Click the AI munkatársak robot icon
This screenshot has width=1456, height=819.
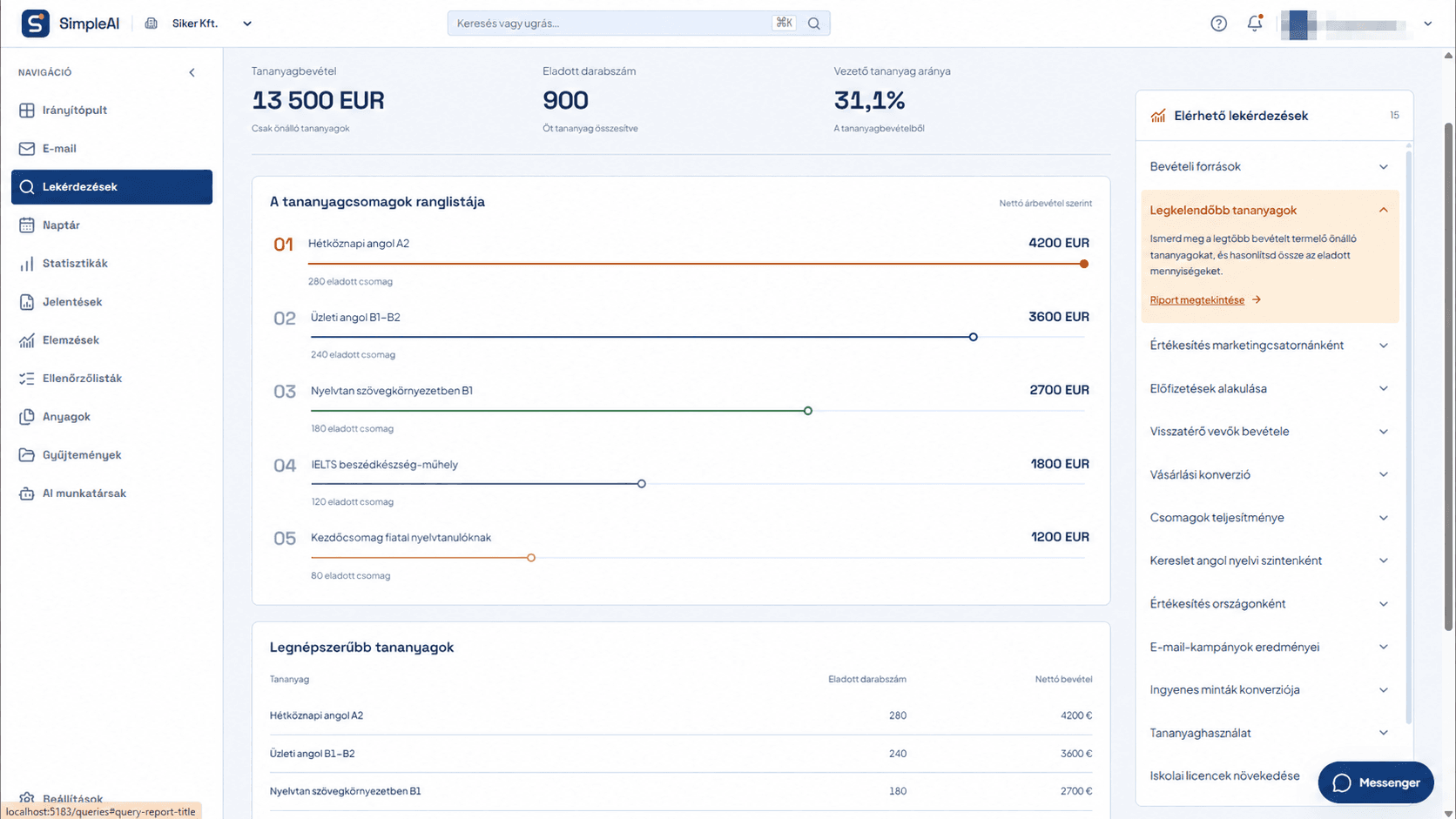point(27,493)
